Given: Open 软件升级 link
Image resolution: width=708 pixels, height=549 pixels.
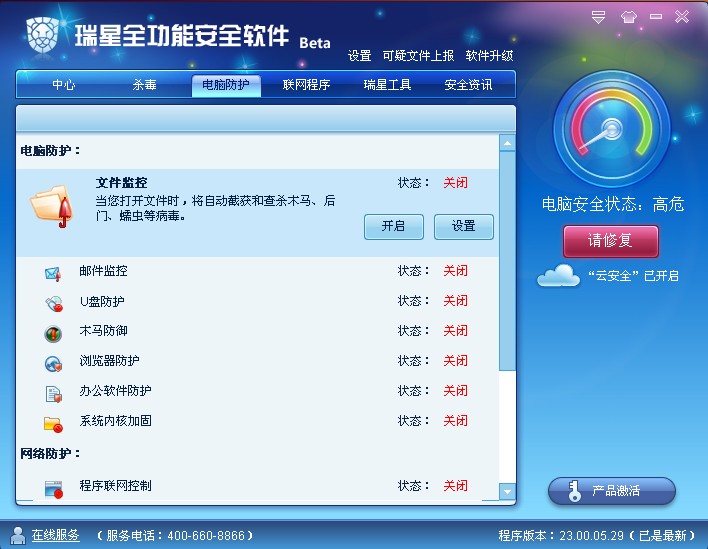Looking at the screenshot, I should click(x=489, y=56).
